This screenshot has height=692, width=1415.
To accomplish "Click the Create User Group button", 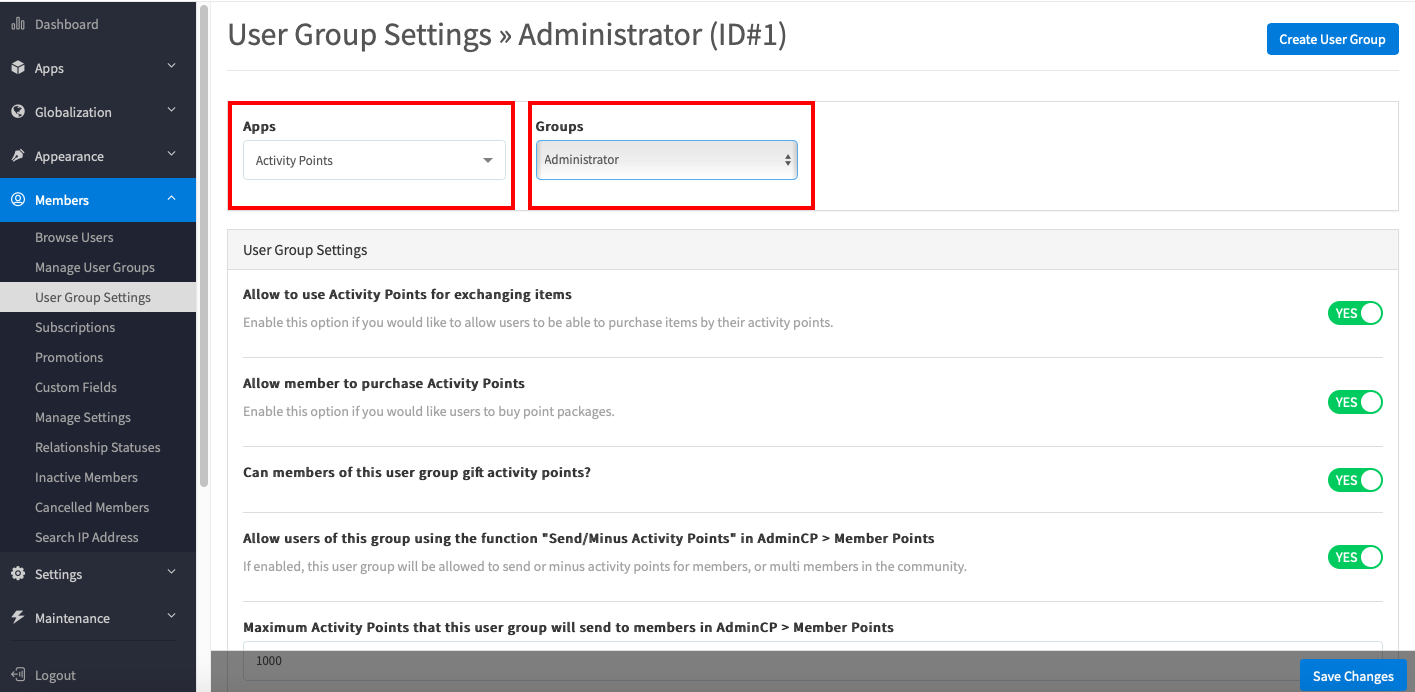I will pyautogui.click(x=1332, y=39).
